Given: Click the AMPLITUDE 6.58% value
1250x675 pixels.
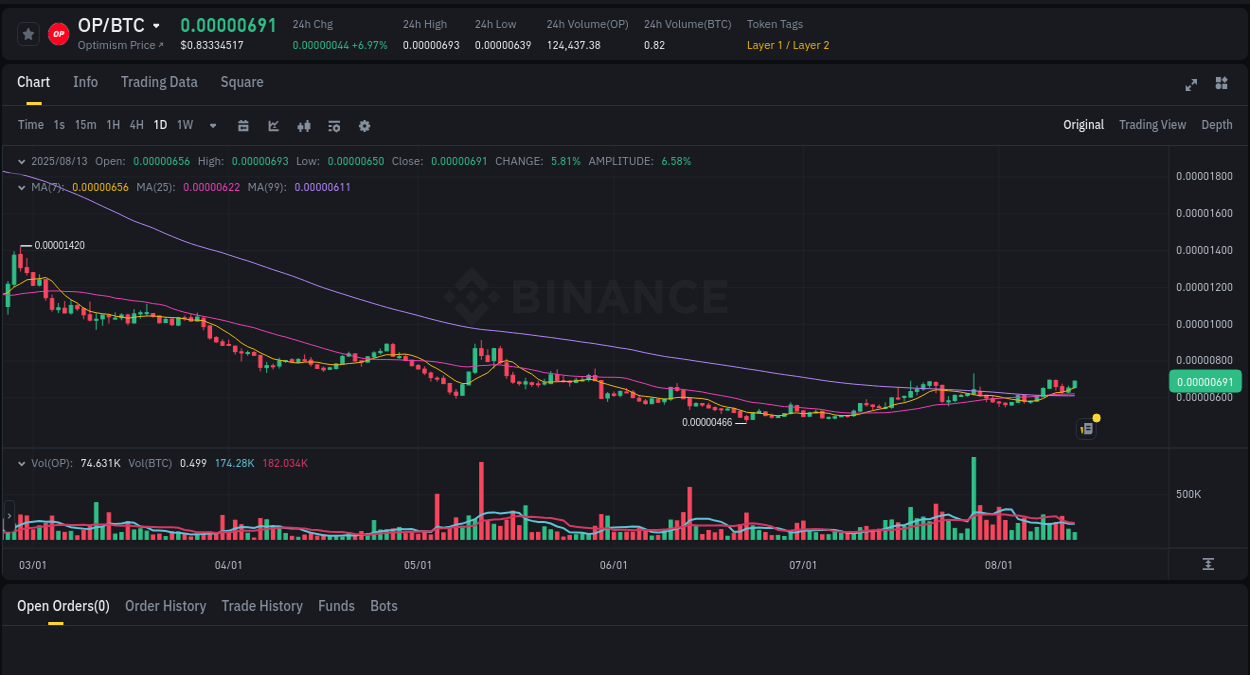Looking at the screenshot, I should point(676,161).
